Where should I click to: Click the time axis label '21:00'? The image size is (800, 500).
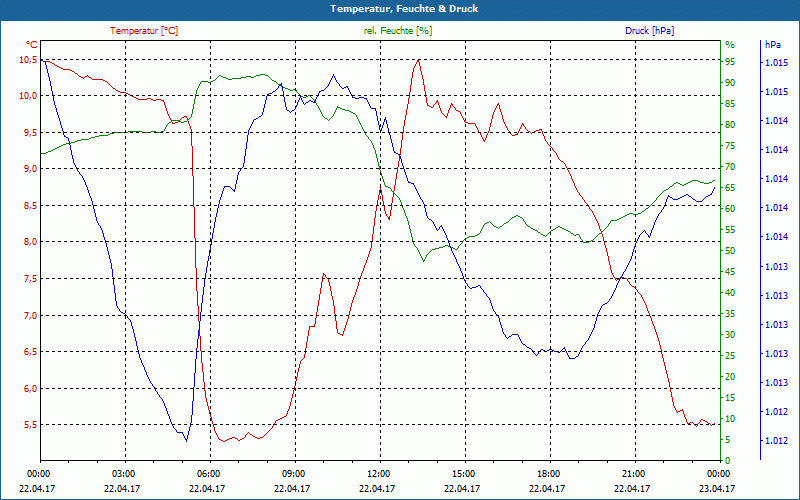[633, 473]
